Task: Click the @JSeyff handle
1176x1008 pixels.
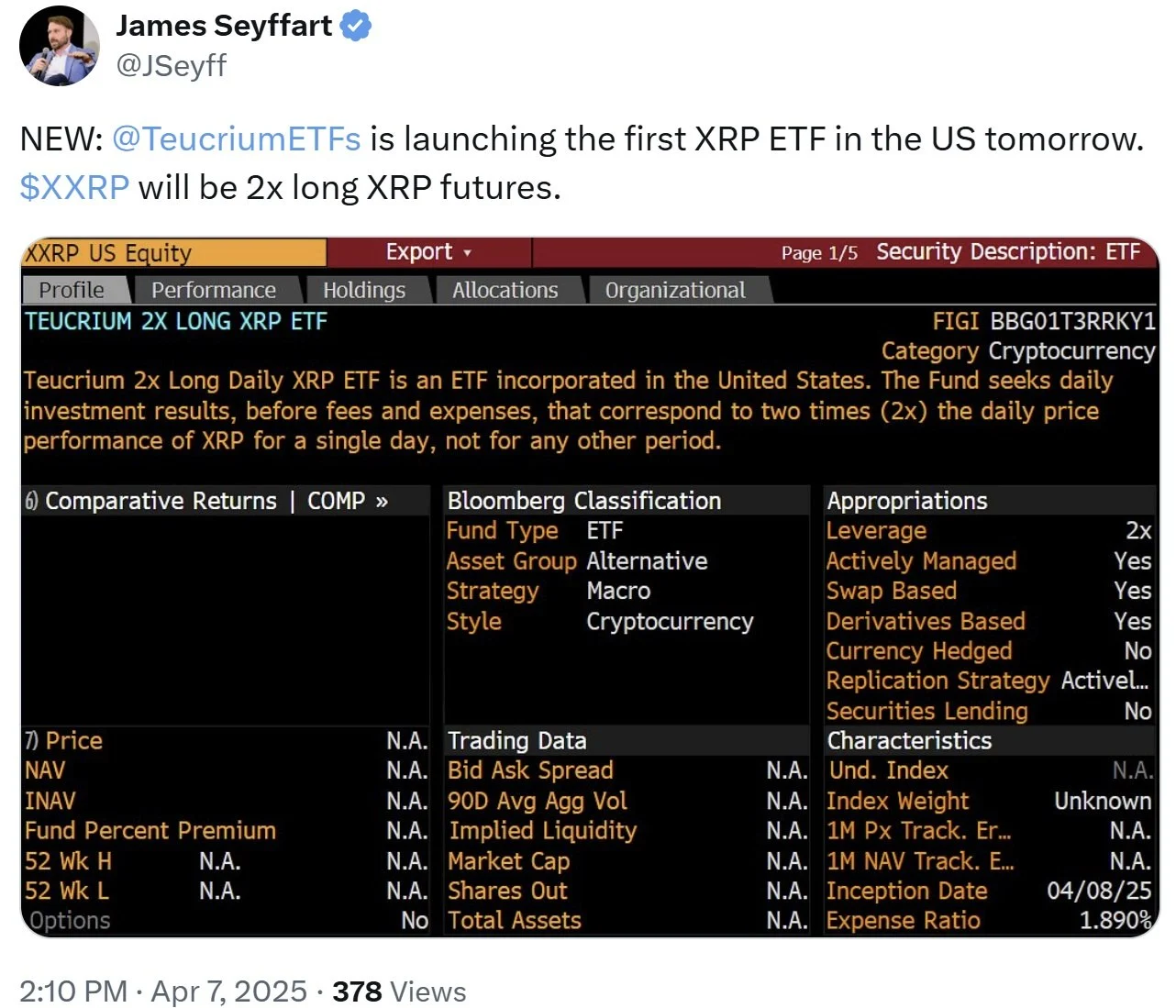Action: tap(171, 65)
